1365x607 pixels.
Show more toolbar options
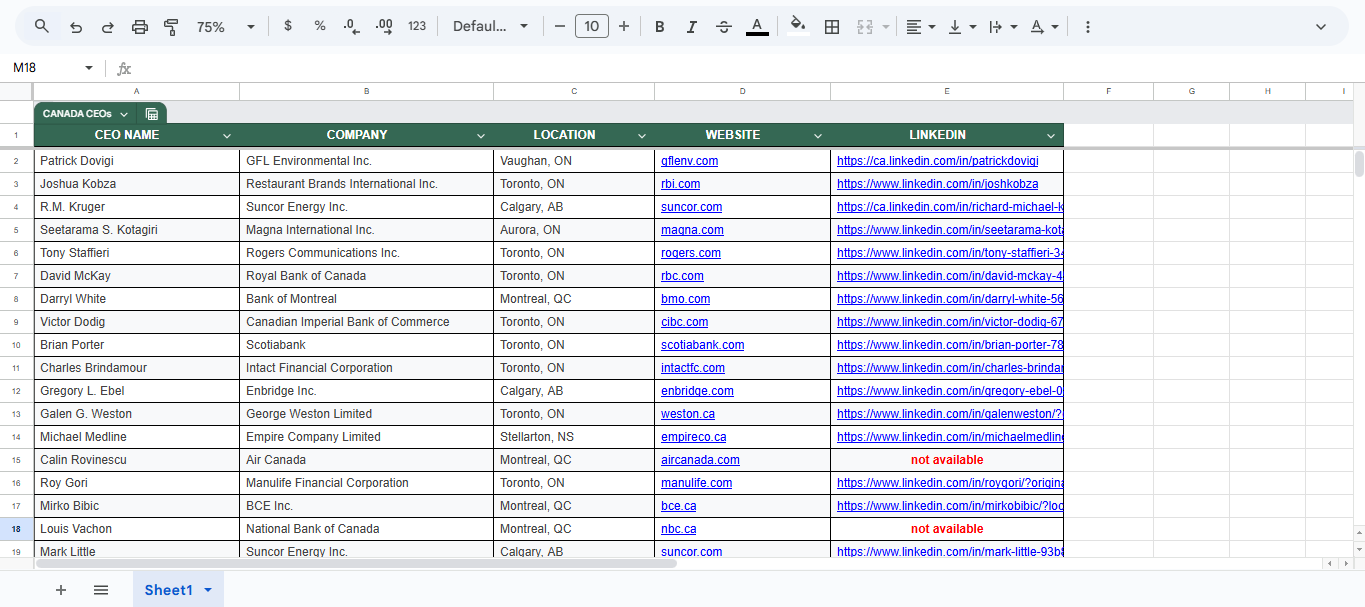pyautogui.click(x=1088, y=27)
